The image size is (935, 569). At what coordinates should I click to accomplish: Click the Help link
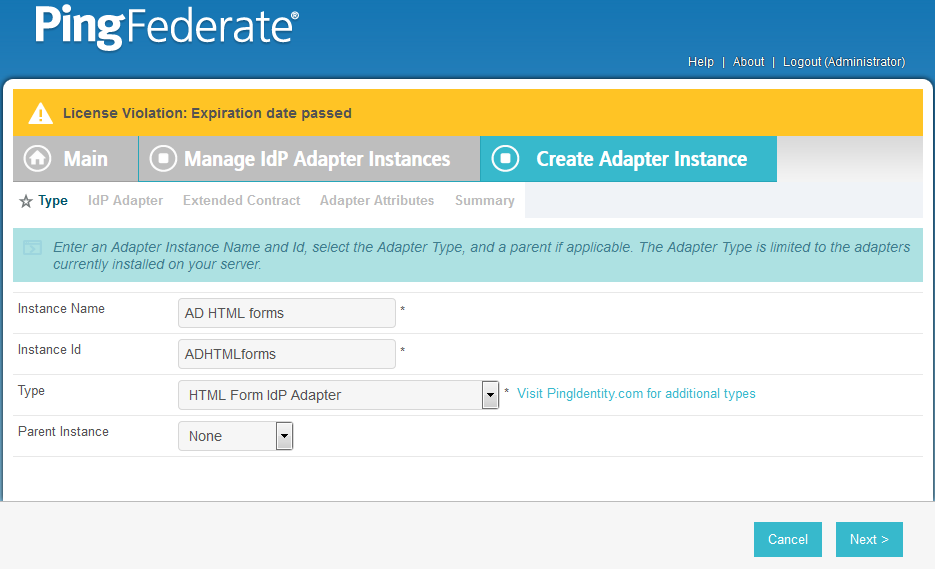(x=701, y=61)
